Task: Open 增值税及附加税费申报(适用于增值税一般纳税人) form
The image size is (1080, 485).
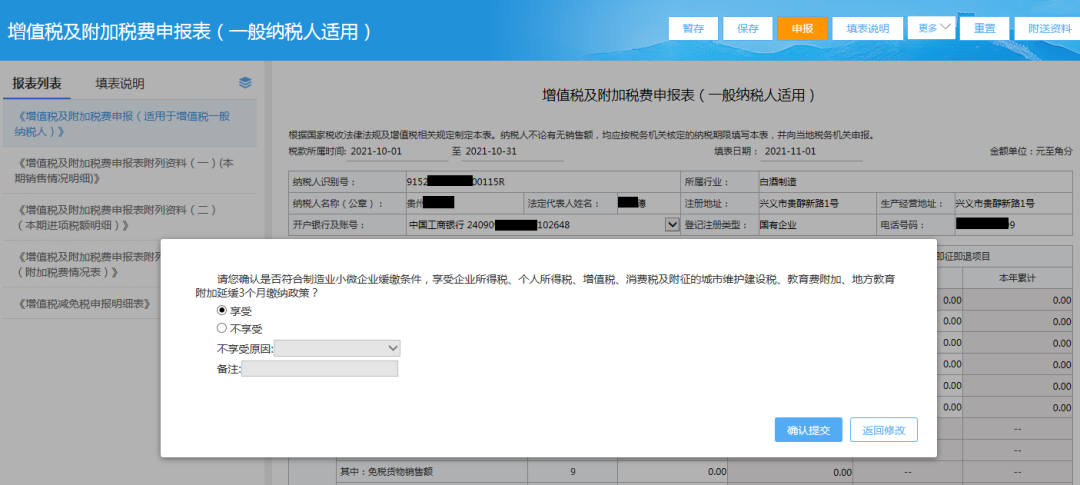Action: point(129,124)
